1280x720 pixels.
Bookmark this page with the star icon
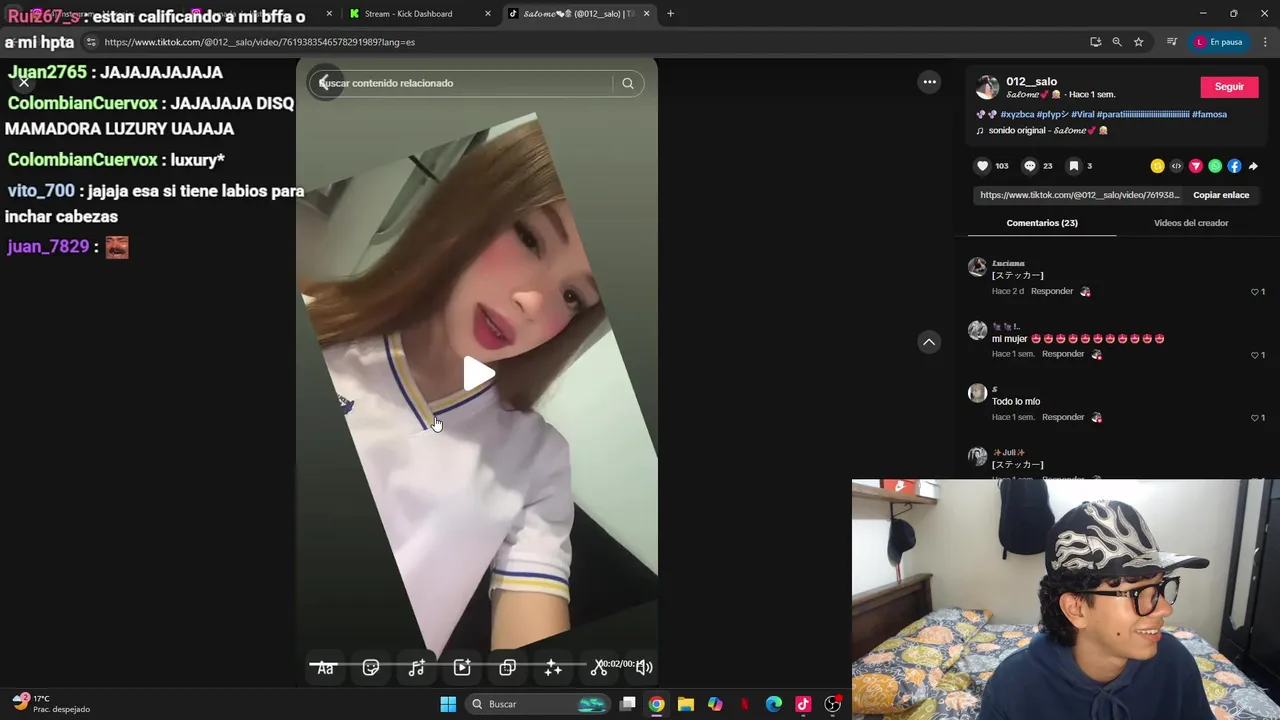[x=1138, y=42]
